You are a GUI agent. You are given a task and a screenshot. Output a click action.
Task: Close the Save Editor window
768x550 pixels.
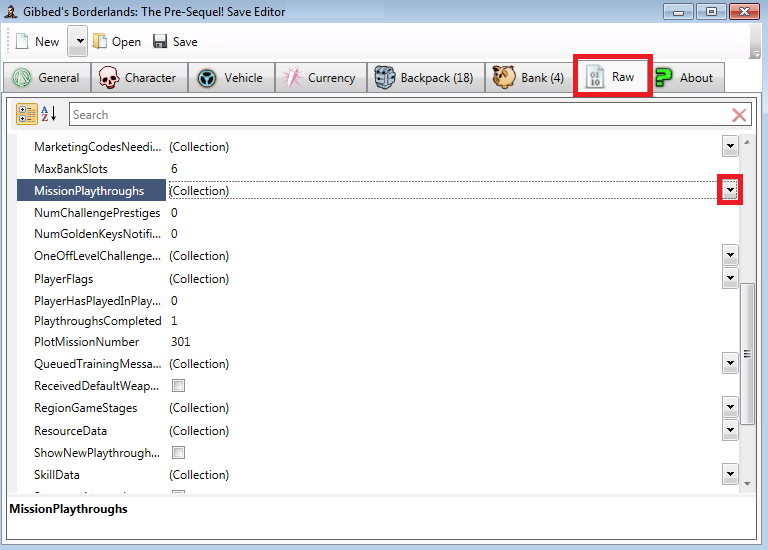[x=744, y=12]
